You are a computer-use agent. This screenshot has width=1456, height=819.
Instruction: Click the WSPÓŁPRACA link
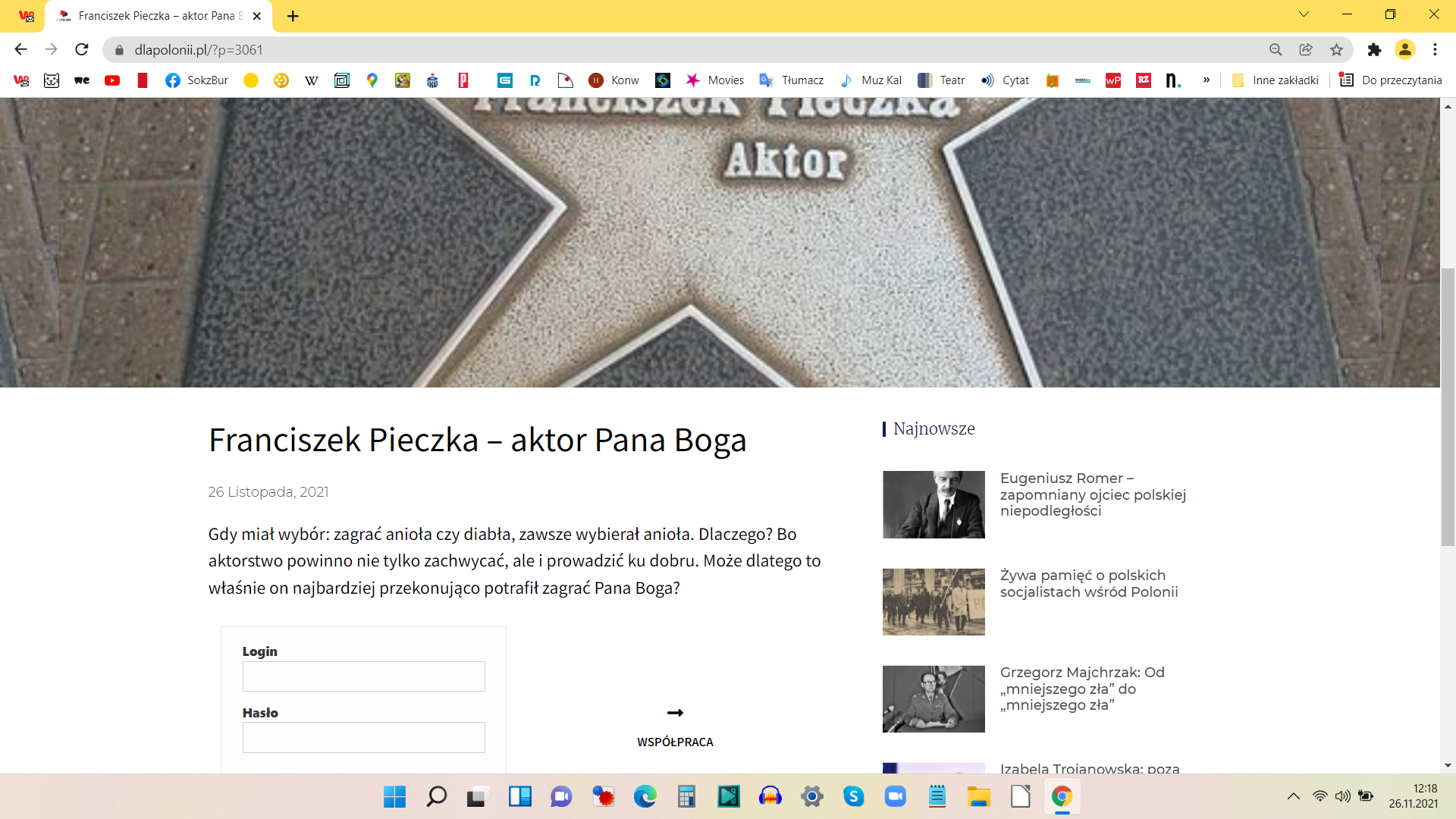[x=675, y=742]
